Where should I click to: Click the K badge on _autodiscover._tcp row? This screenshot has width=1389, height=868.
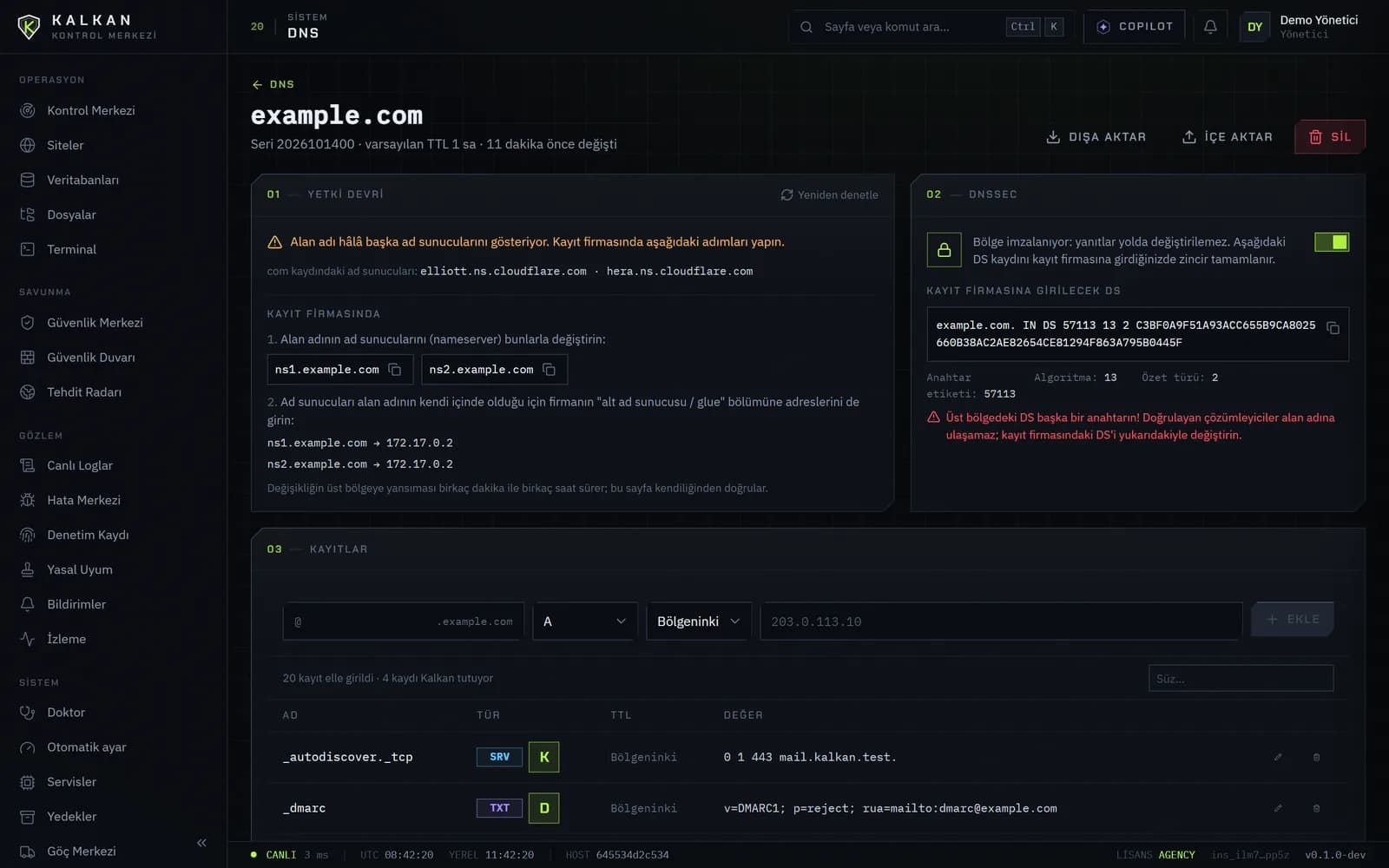click(544, 757)
